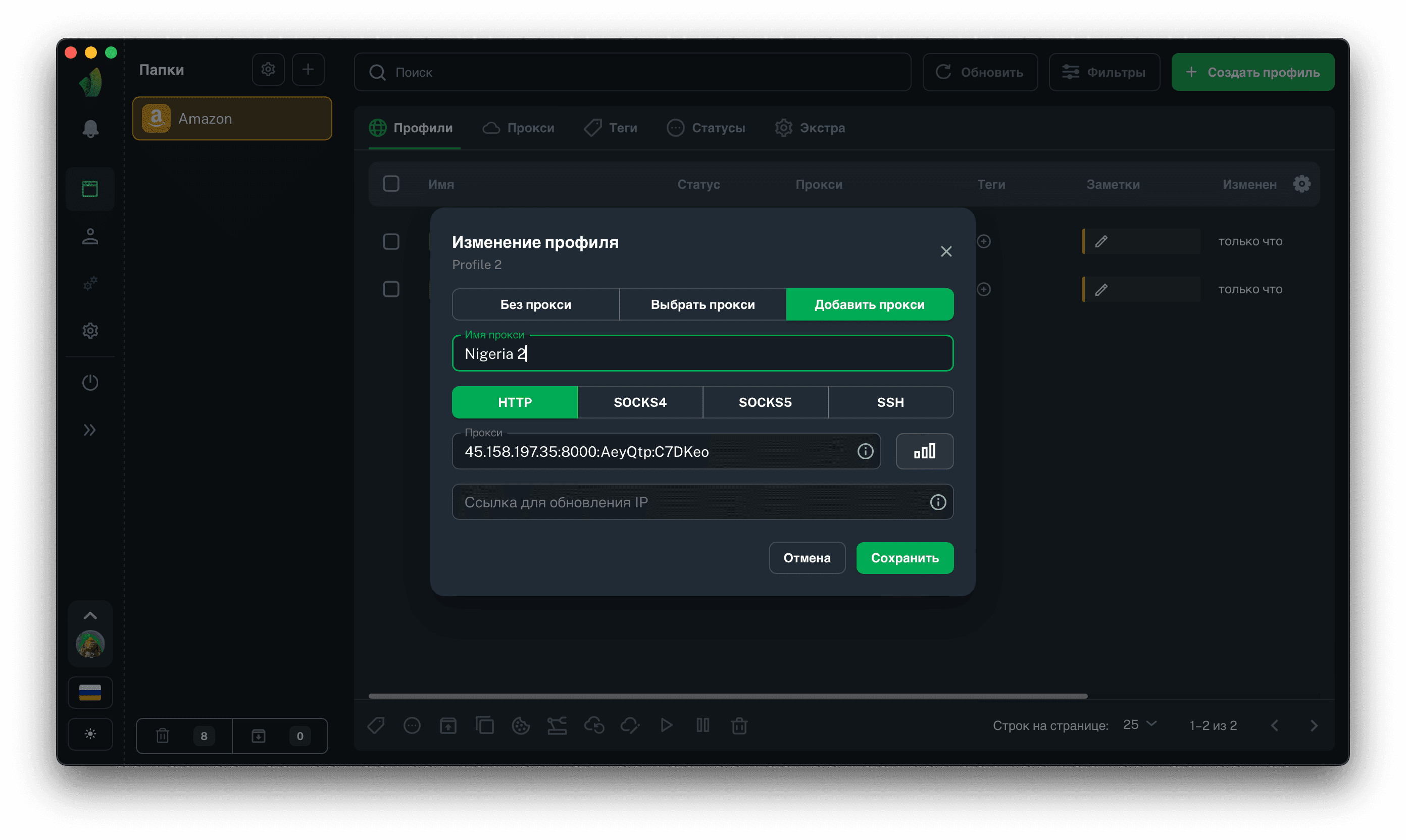Select the SOCKS5 protocol tab
Viewport: 1406px width, 840px height.
[x=765, y=402]
